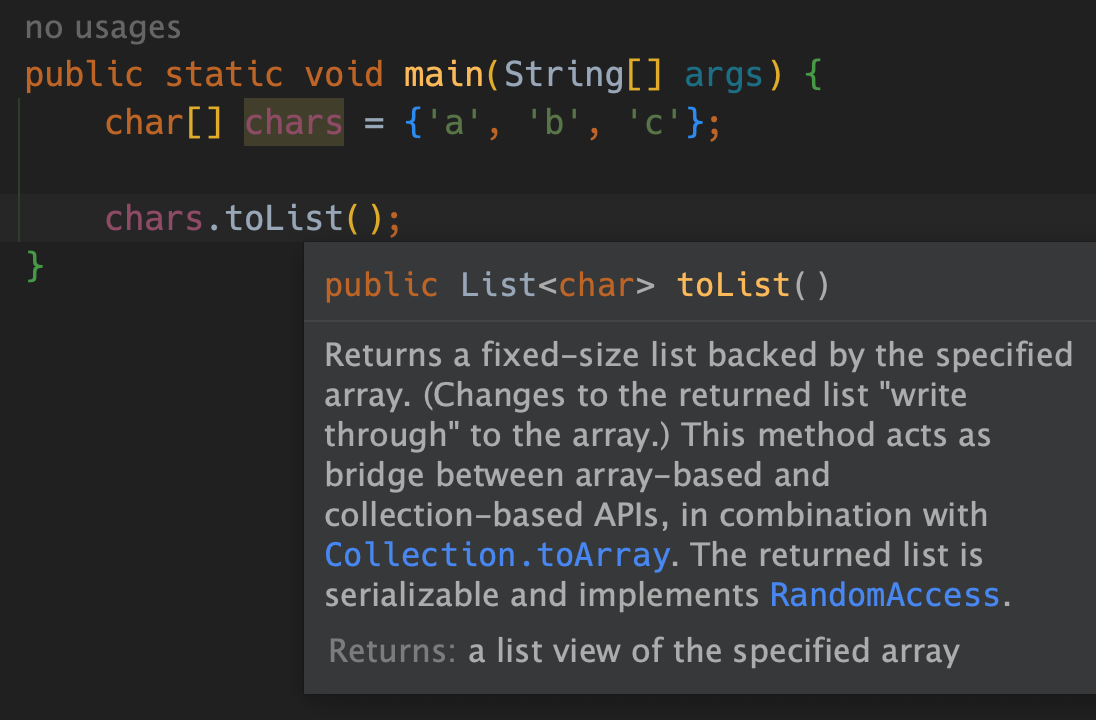Click the Returns description text in popup
This screenshot has width=1096, height=720.
(714, 651)
